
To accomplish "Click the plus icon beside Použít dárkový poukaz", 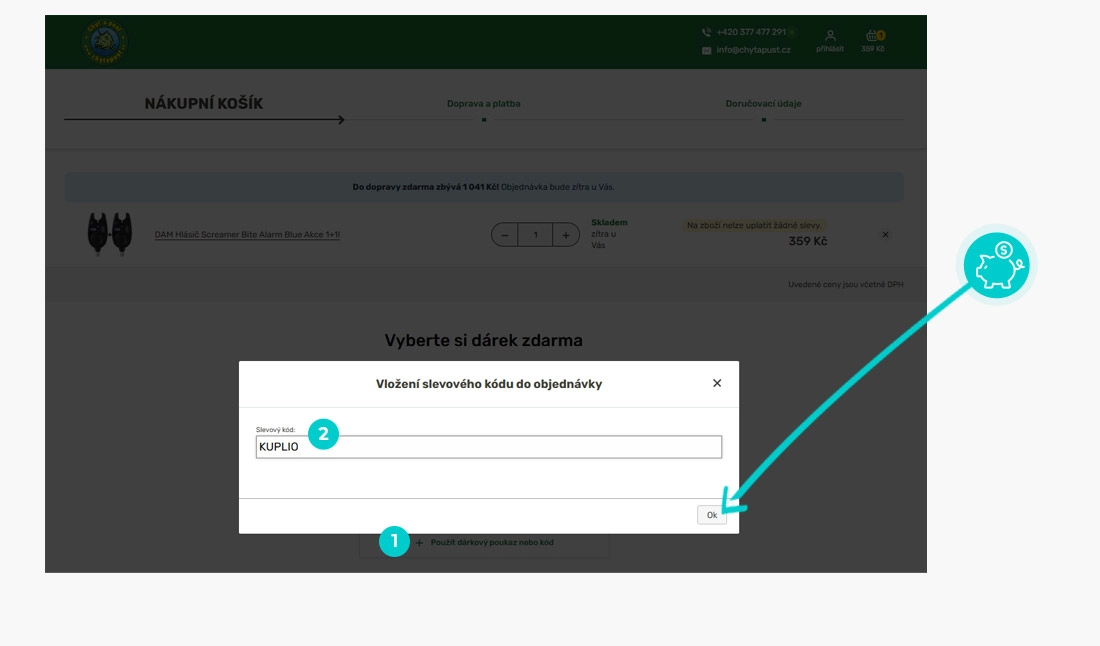I will click(419, 543).
